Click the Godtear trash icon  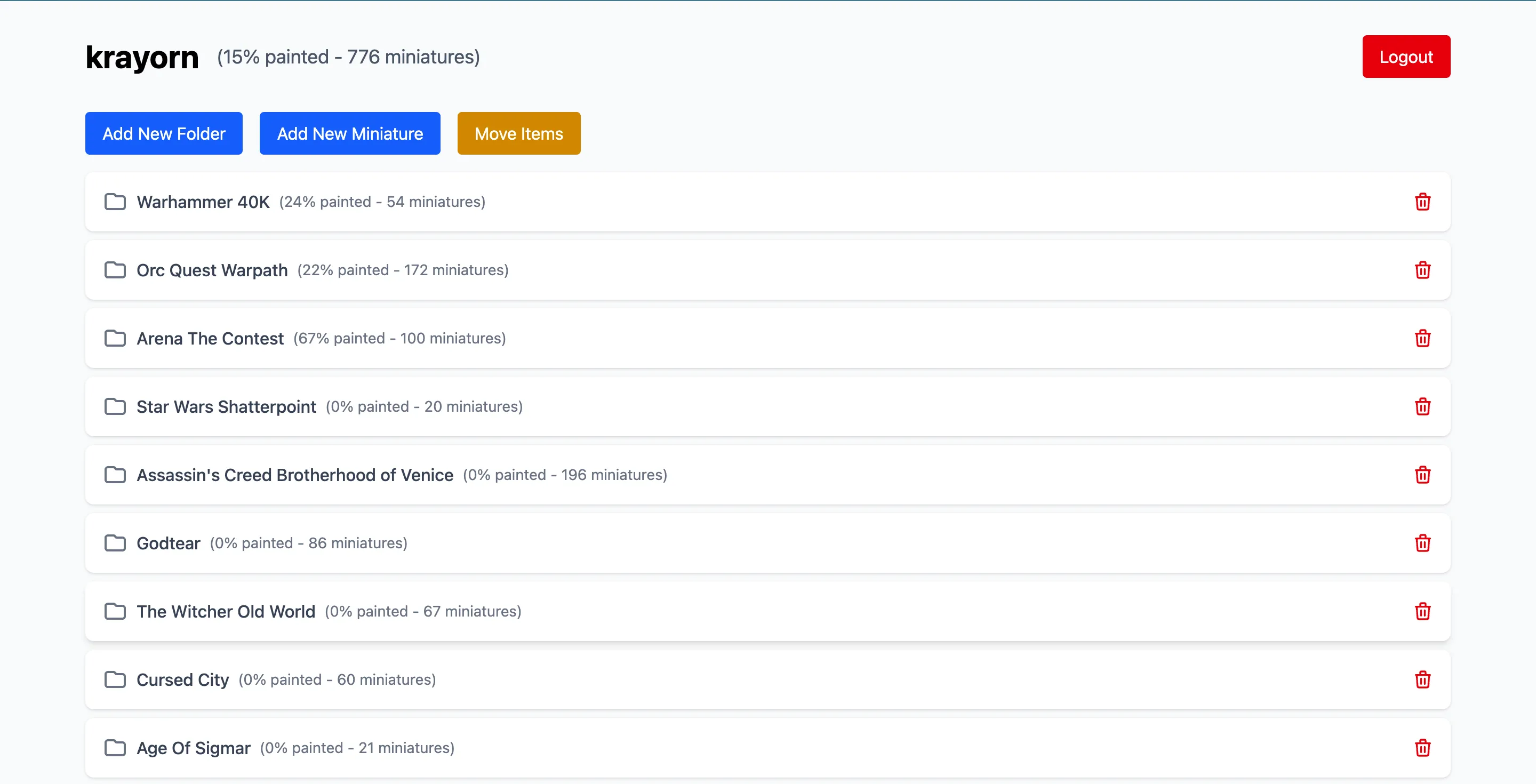pyautogui.click(x=1422, y=543)
